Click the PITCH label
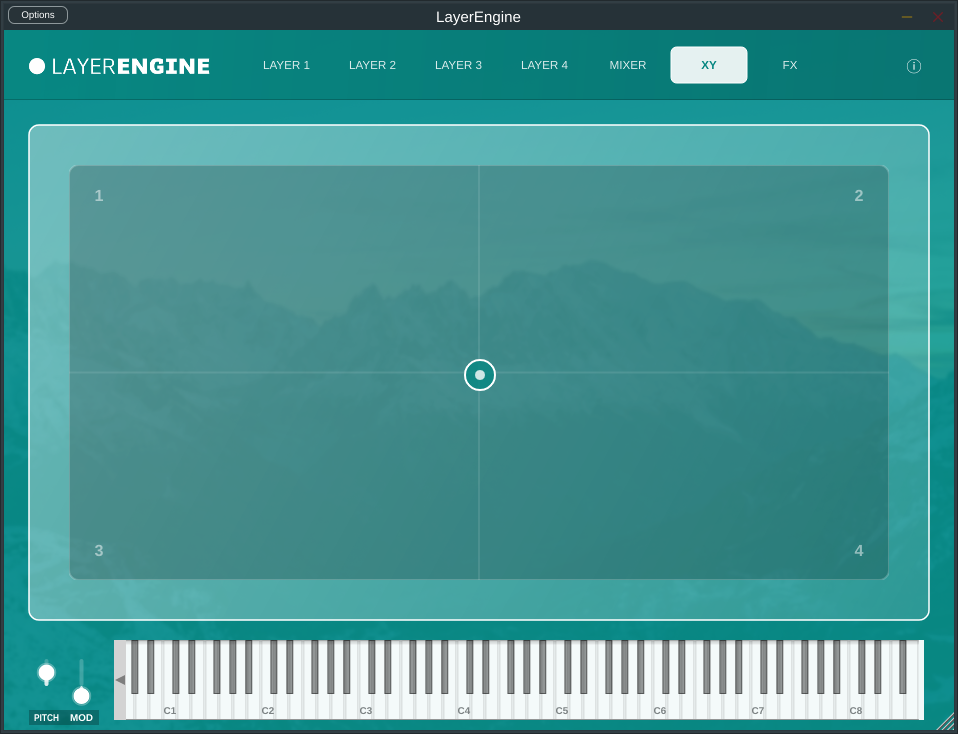This screenshot has height=734, width=958. pos(46,717)
